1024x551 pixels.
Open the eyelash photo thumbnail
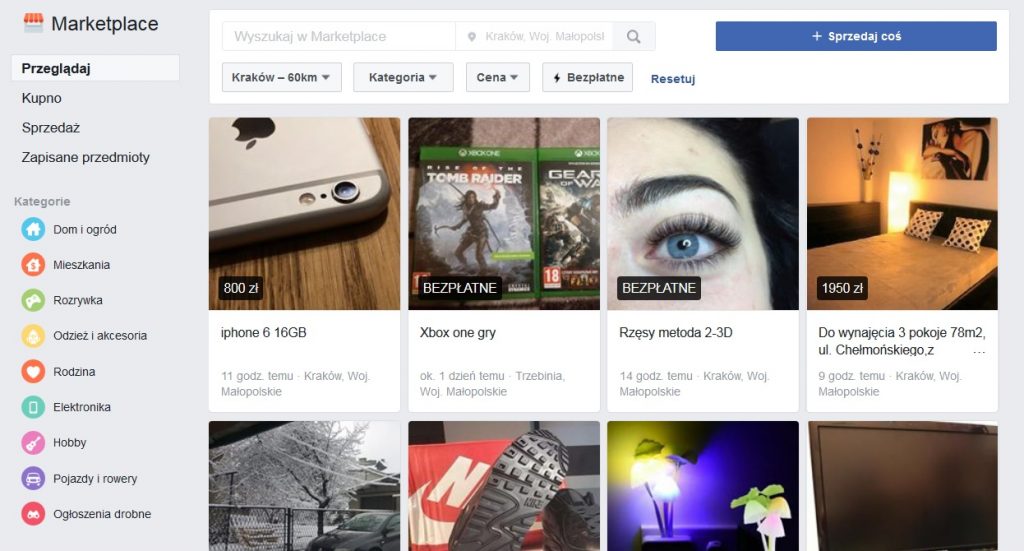[x=703, y=213]
